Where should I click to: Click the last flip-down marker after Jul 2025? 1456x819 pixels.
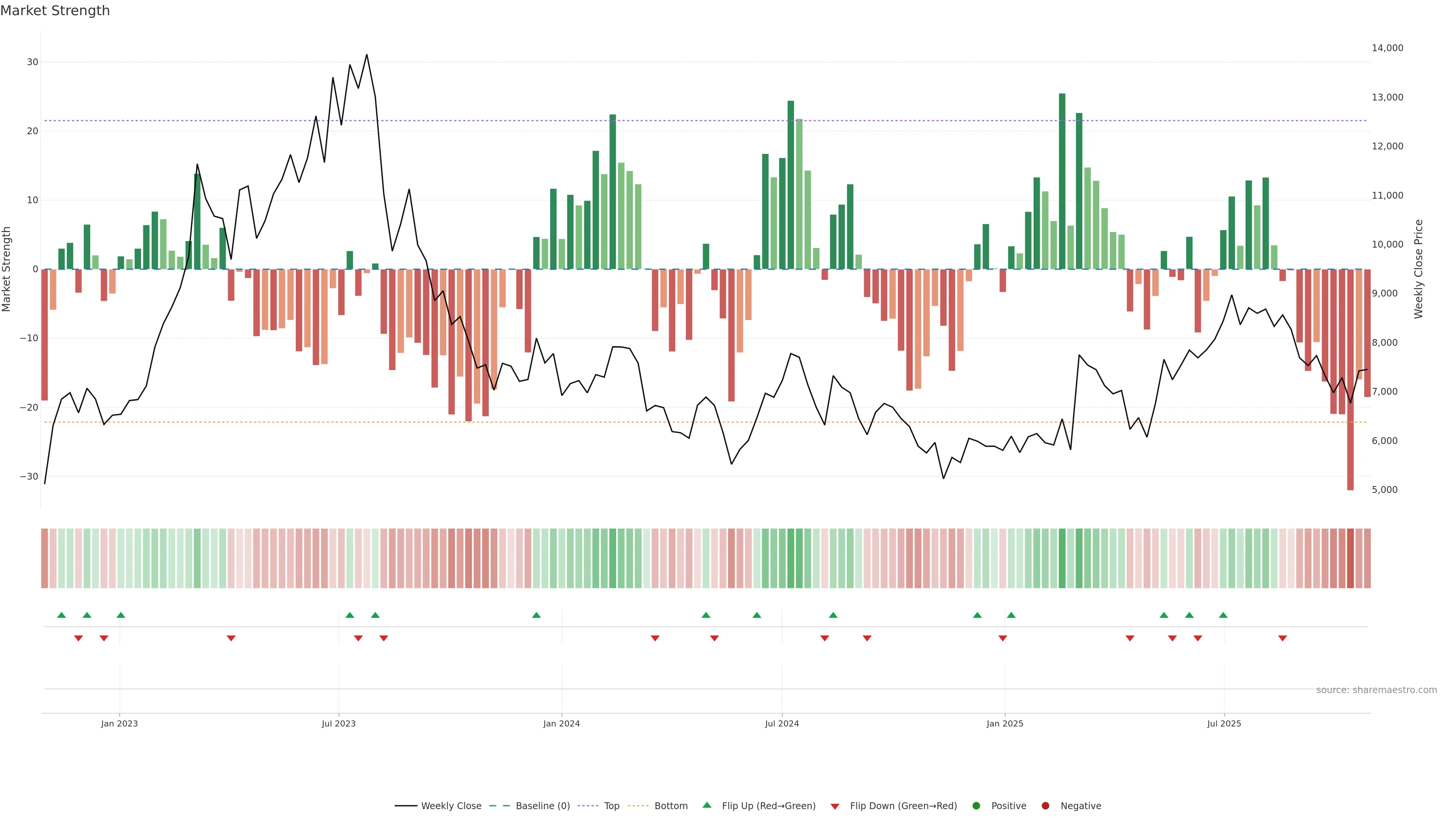[1282, 638]
